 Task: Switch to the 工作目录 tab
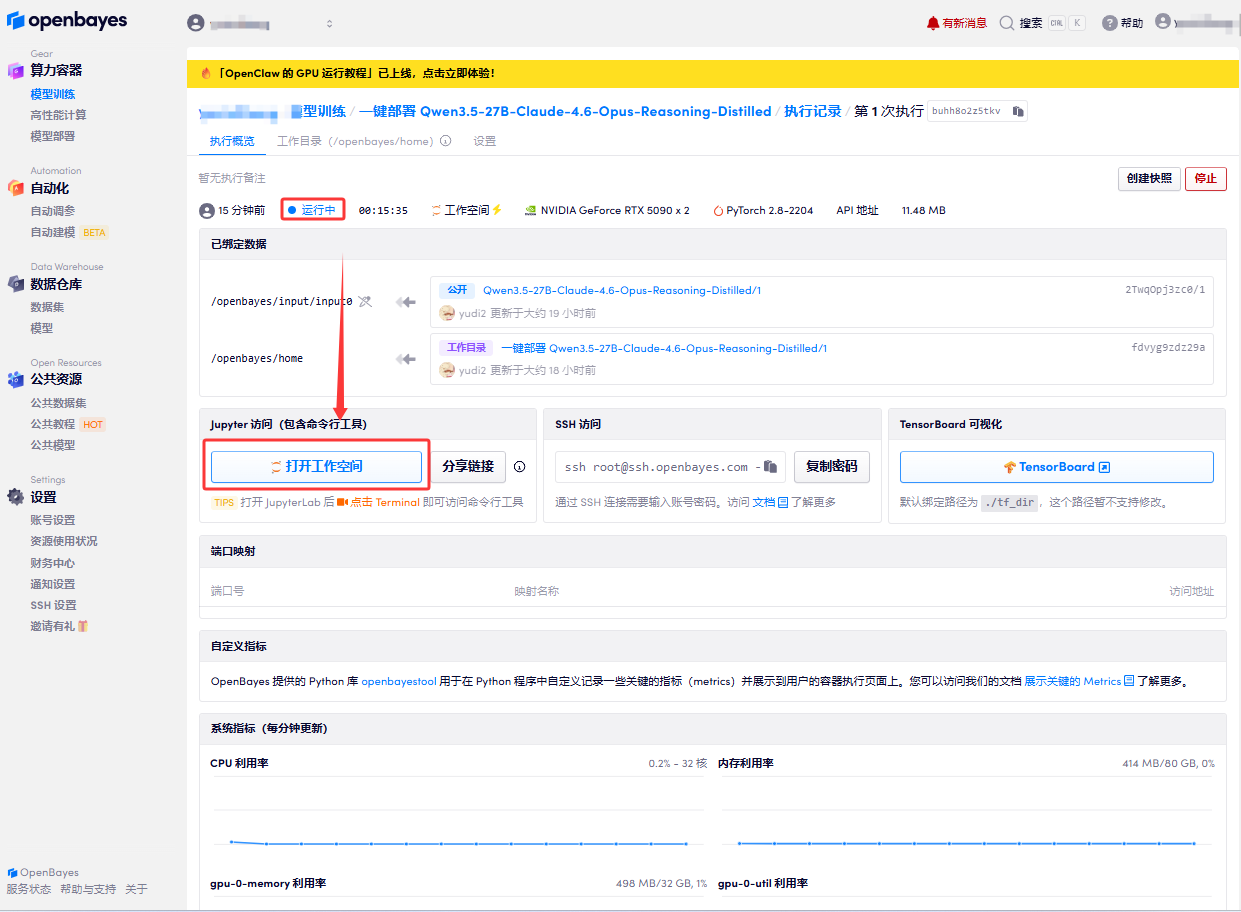click(354, 141)
